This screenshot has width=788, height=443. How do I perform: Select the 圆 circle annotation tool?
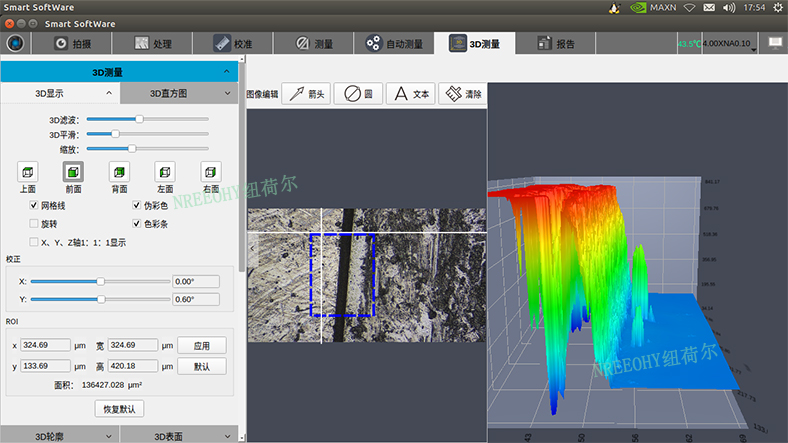(358, 93)
